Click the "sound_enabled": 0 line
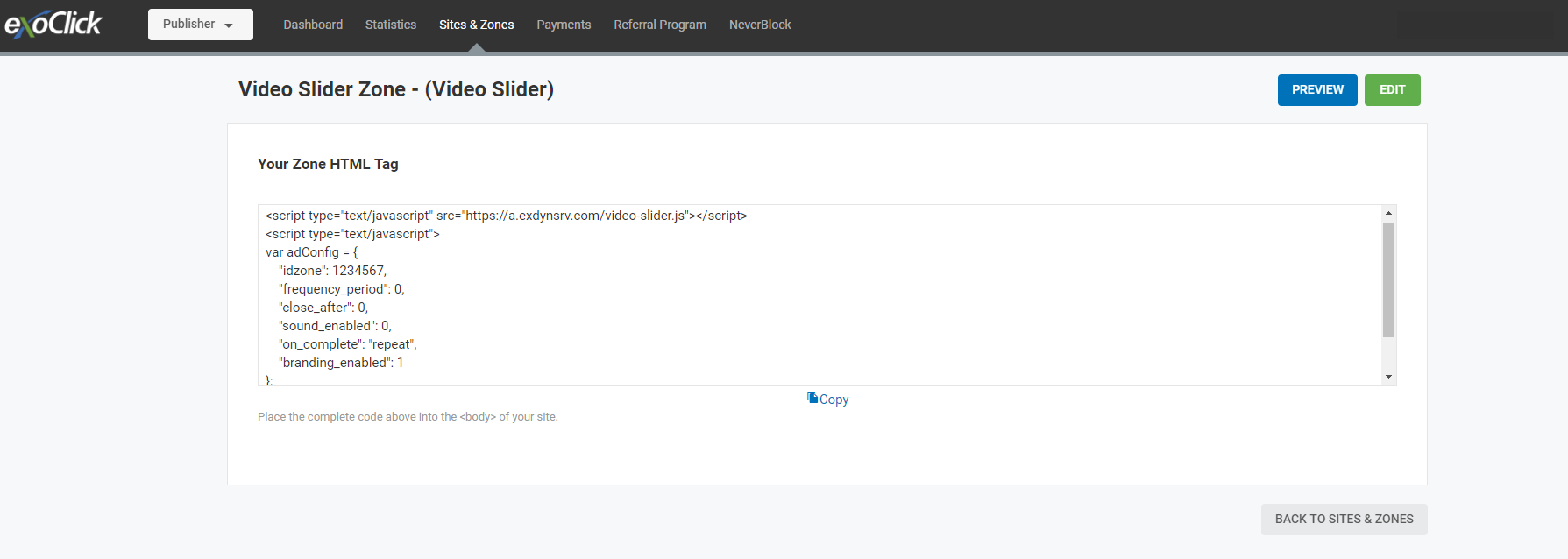The height and width of the screenshot is (559, 1568). [335, 326]
